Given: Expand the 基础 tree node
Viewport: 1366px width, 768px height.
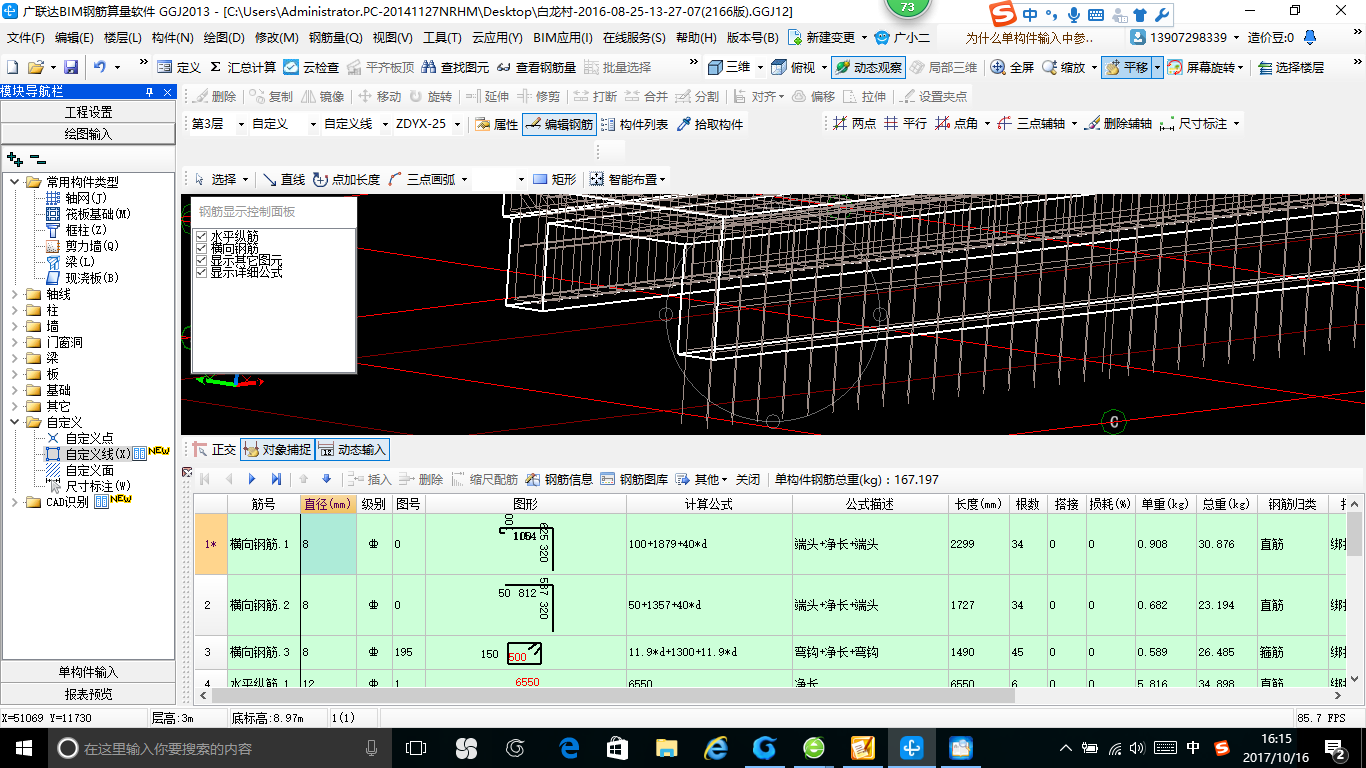Looking at the screenshot, I should coord(14,390).
